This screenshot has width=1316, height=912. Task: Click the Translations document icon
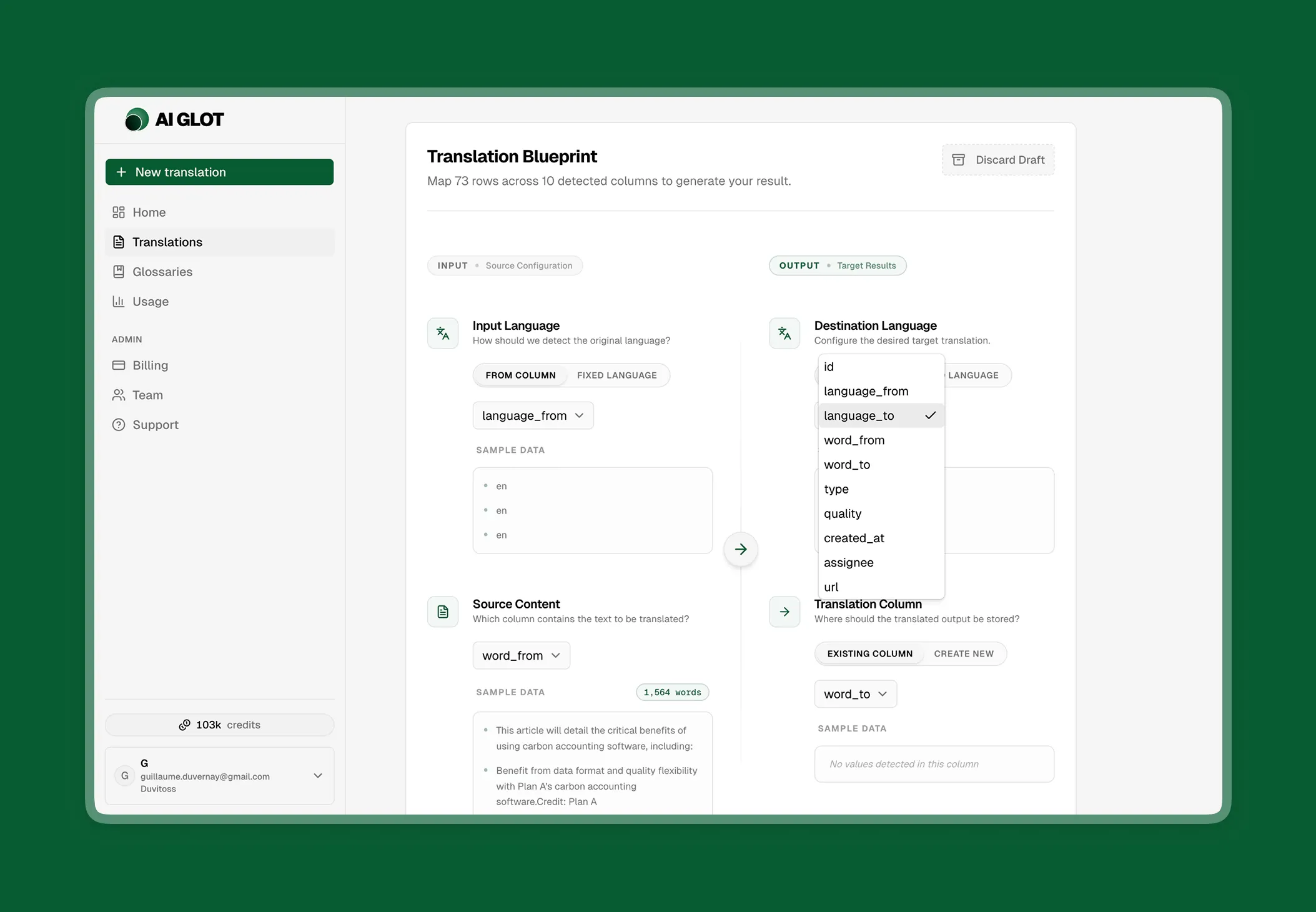(x=119, y=242)
